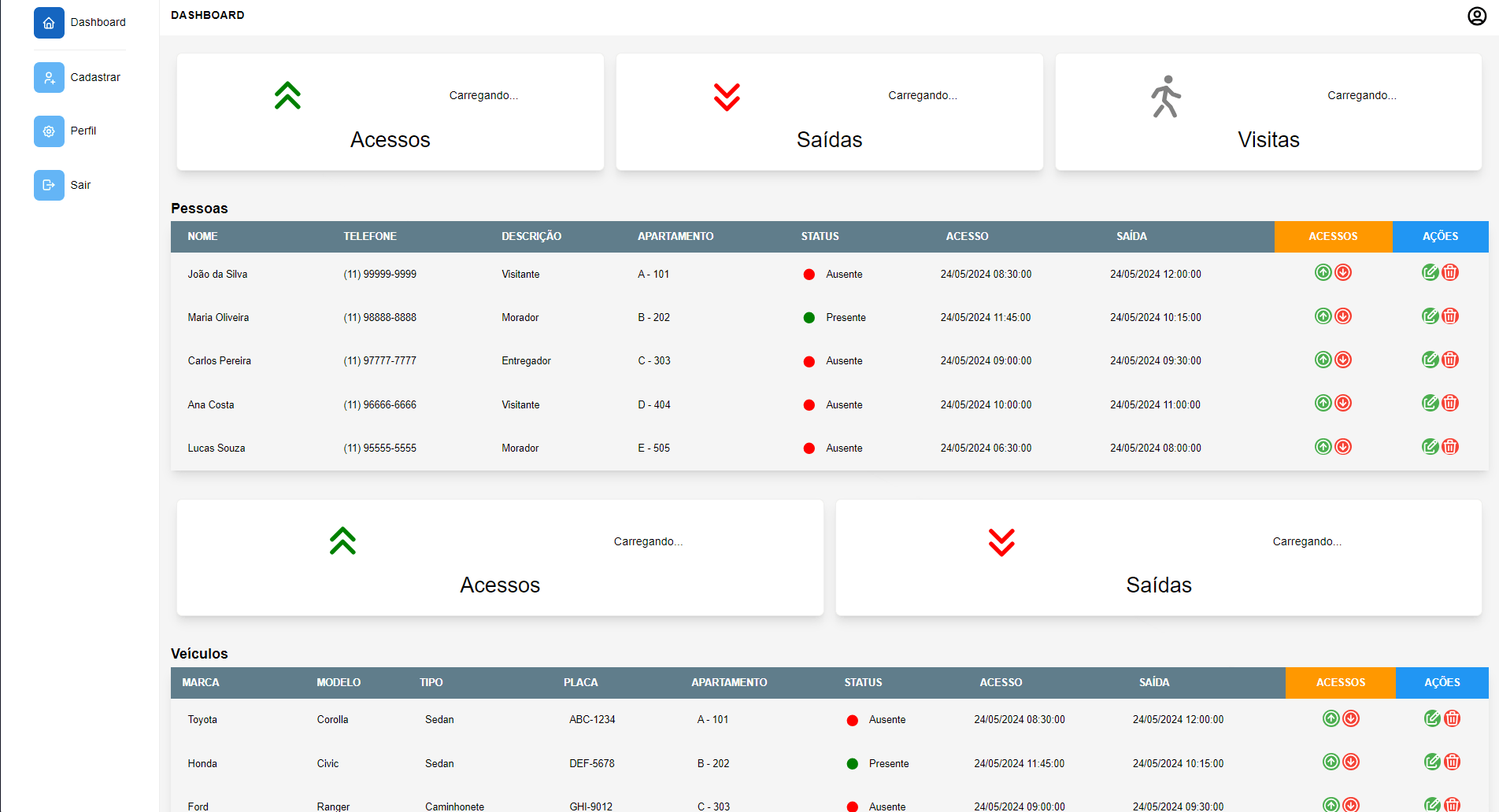The width and height of the screenshot is (1499, 812).
Task: Click the Dashboard home icon
Action: pos(49,23)
